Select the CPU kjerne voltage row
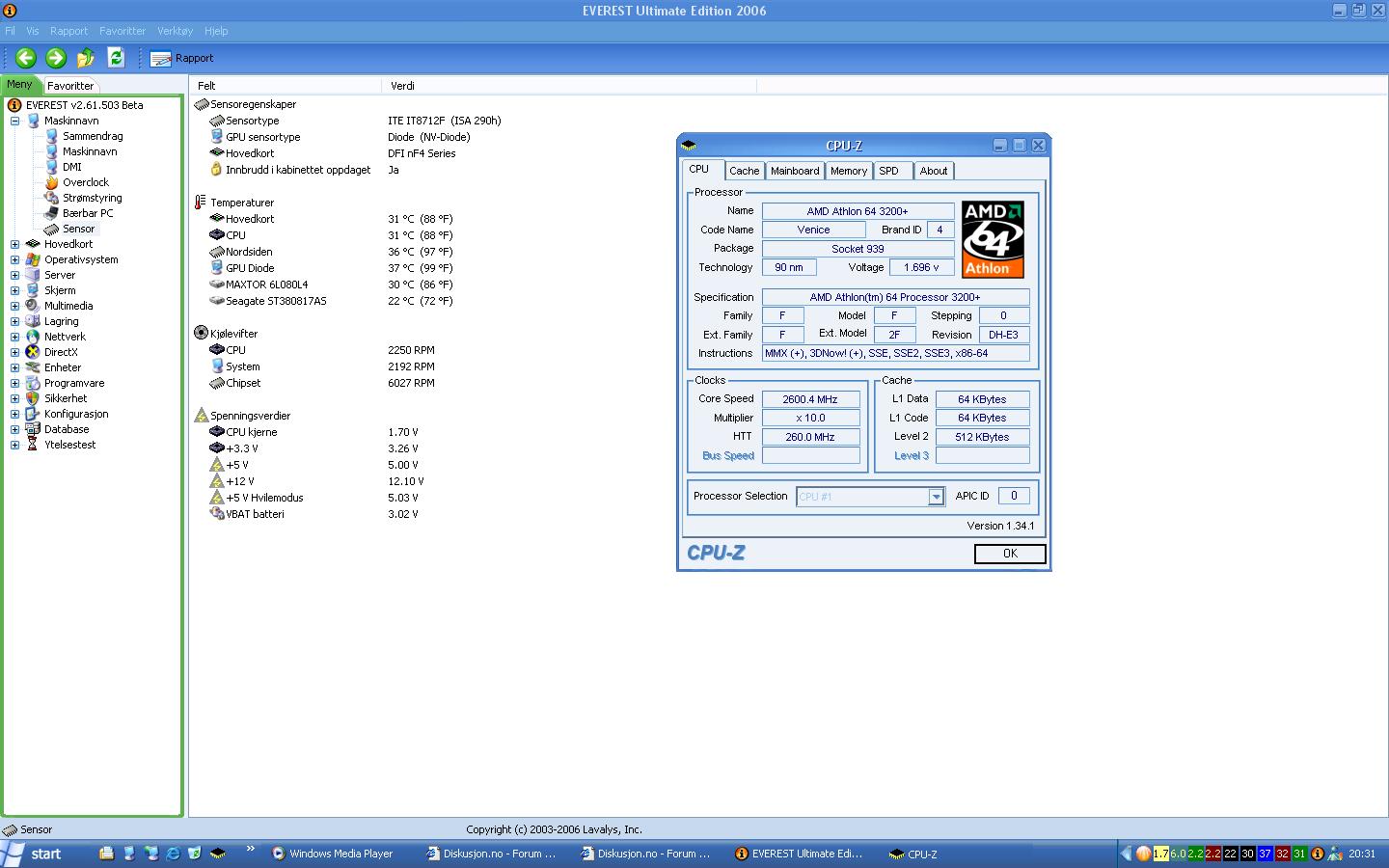Image resolution: width=1389 pixels, height=868 pixels. 314,432
